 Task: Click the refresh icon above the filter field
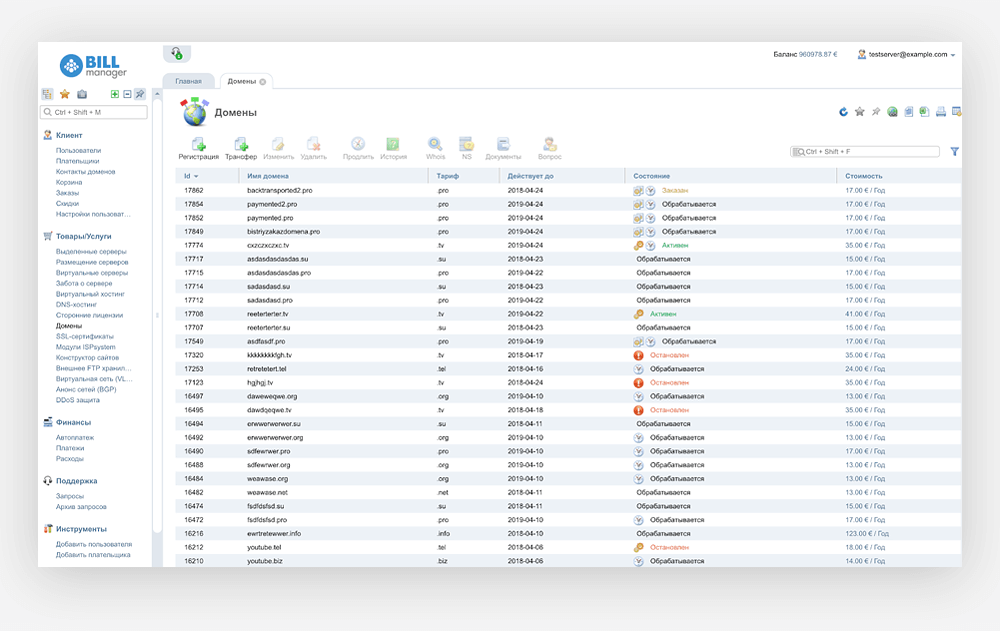click(x=843, y=113)
